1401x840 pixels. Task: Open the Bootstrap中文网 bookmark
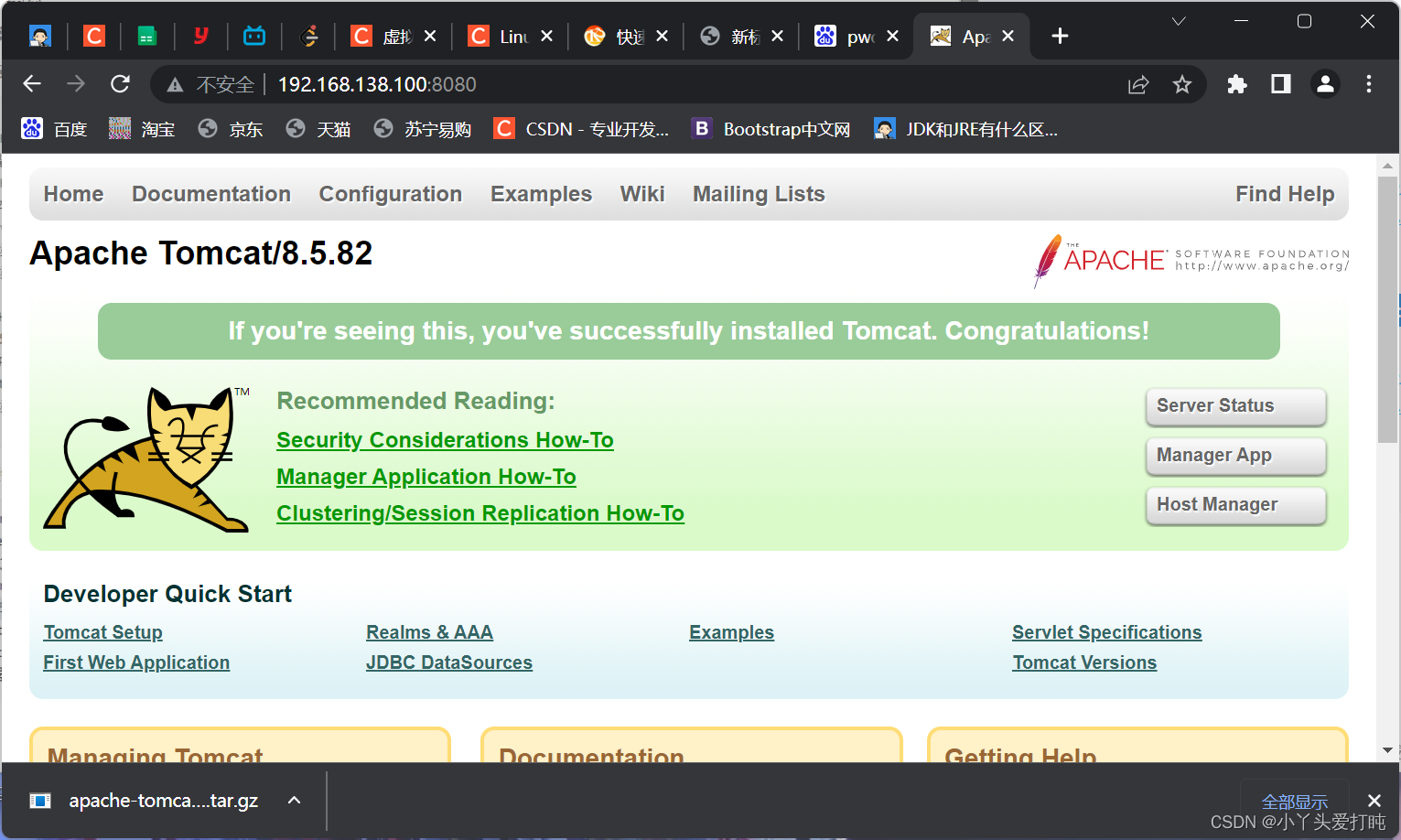[x=771, y=129]
